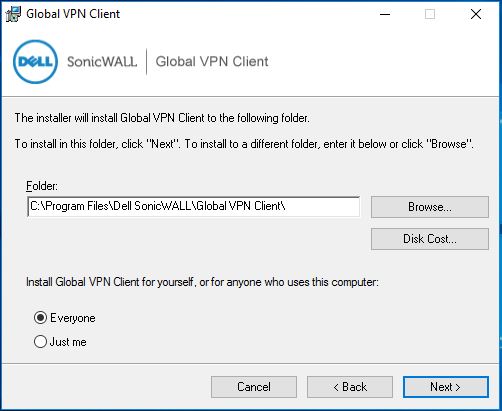
Task: Click the Global VPN Client title bar text
Action: [73, 14]
